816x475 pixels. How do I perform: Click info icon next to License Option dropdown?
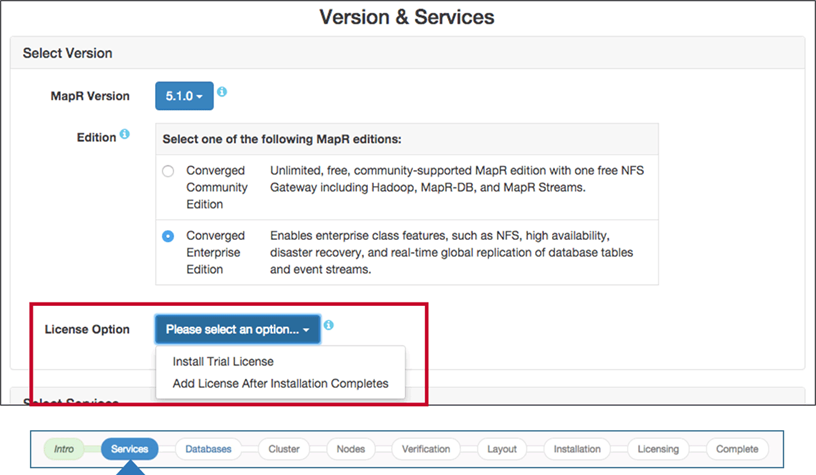point(328,325)
